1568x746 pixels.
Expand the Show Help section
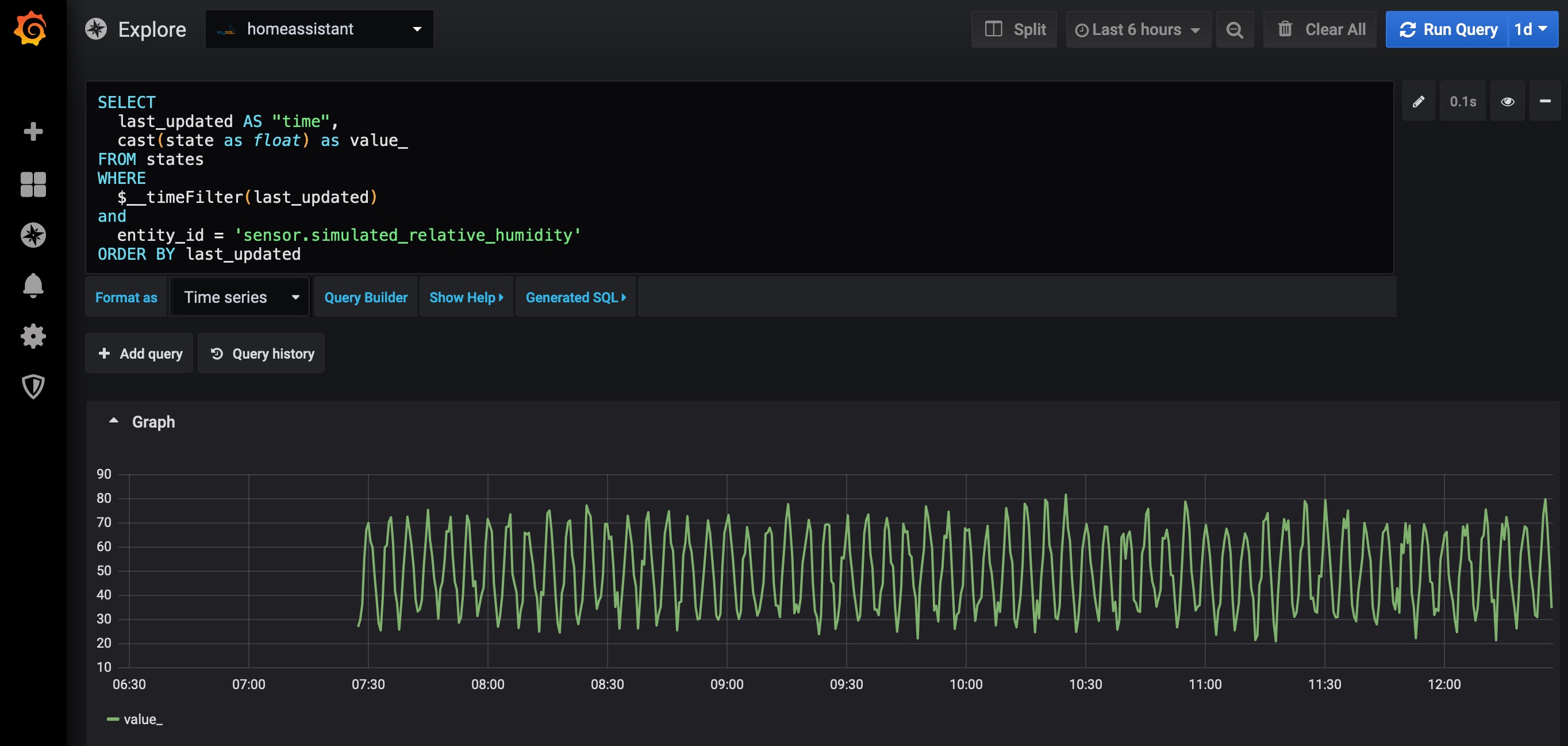click(x=466, y=297)
